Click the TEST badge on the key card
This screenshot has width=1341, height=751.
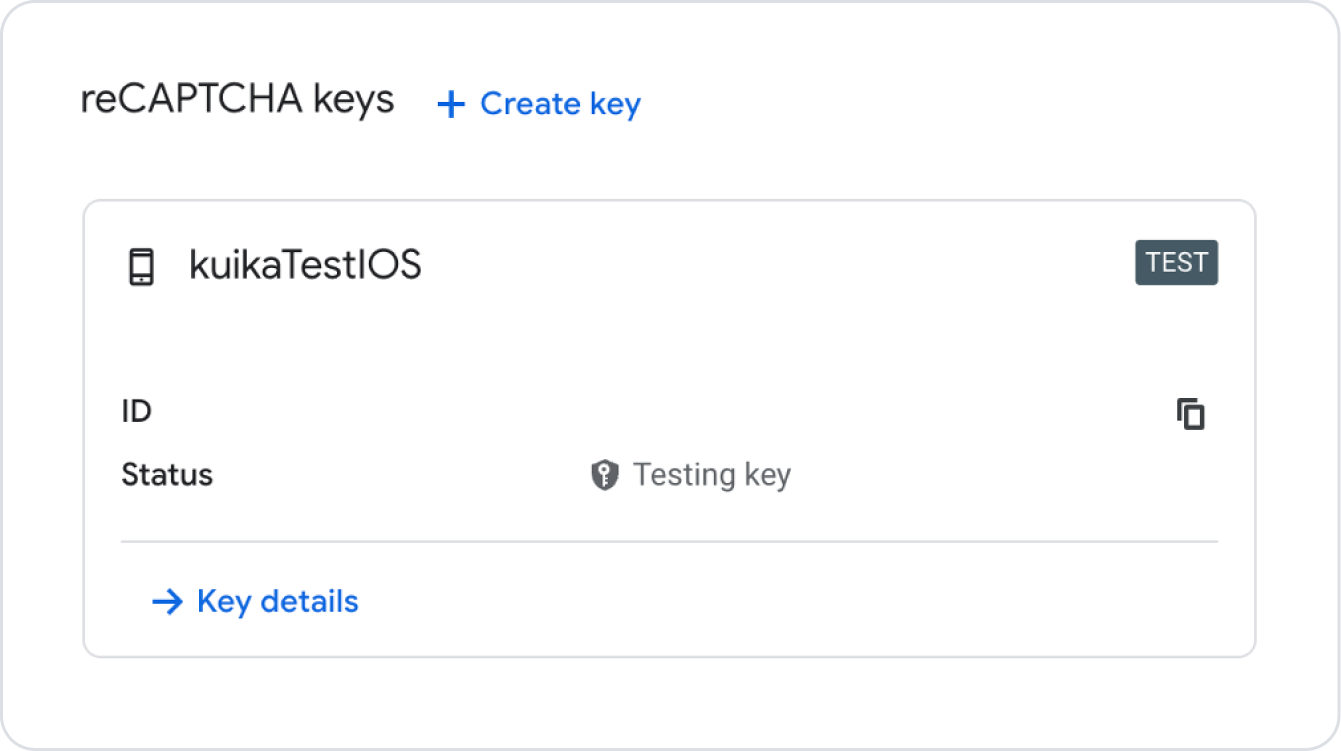click(1176, 263)
